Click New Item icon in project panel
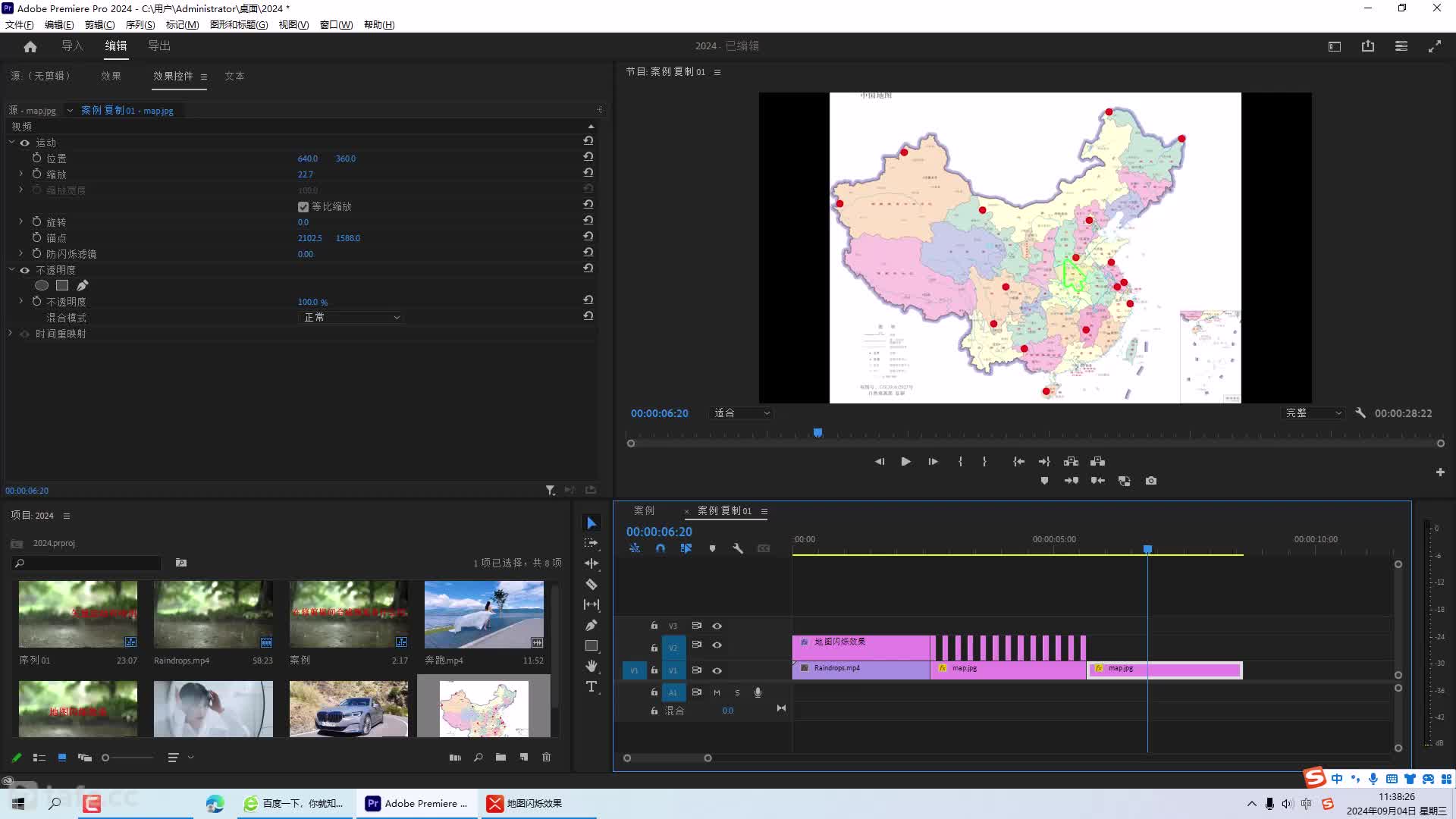Image resolution: width=1456 pixels, height=819 pixels. coord(523,757)
